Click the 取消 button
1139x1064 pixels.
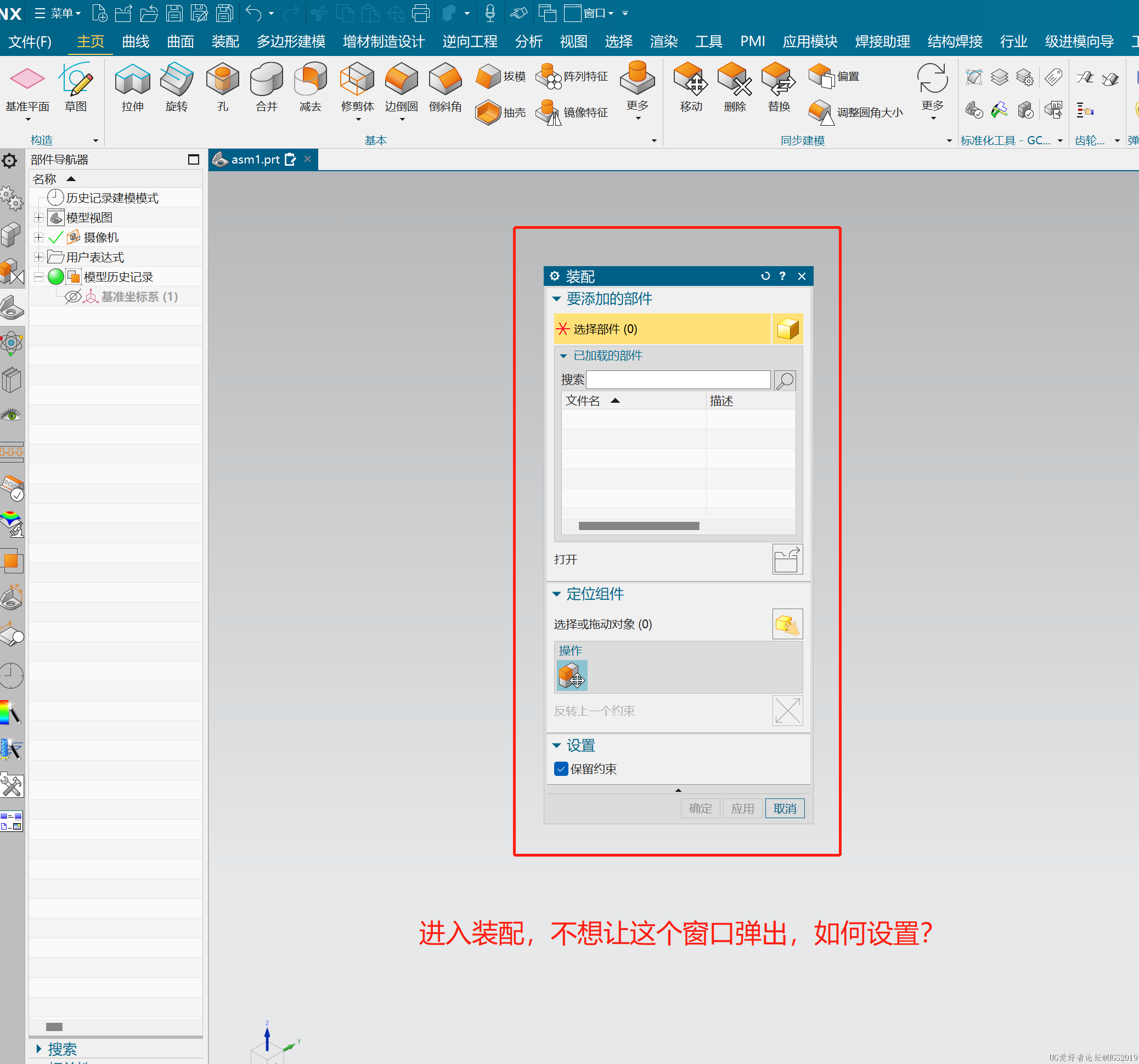(x=785, y=808)
